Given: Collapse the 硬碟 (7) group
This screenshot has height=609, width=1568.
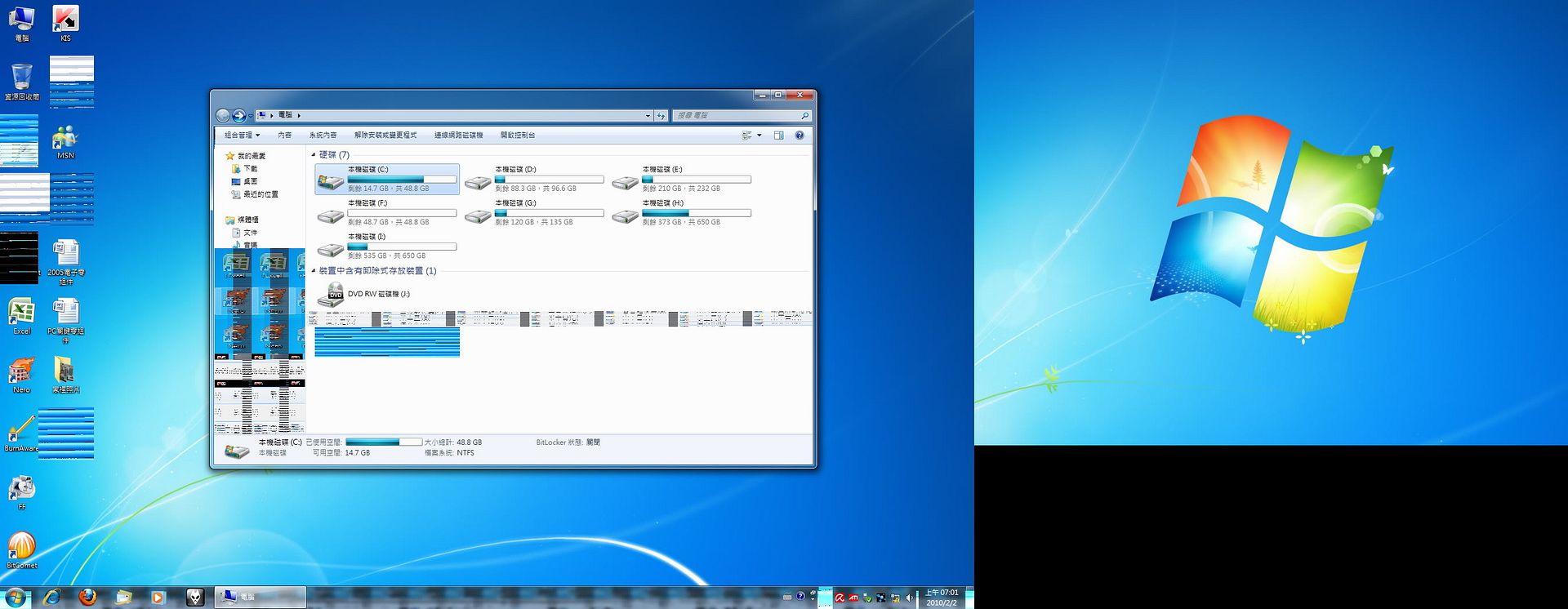Looking at the screenshot, I should tap(313, 154).
